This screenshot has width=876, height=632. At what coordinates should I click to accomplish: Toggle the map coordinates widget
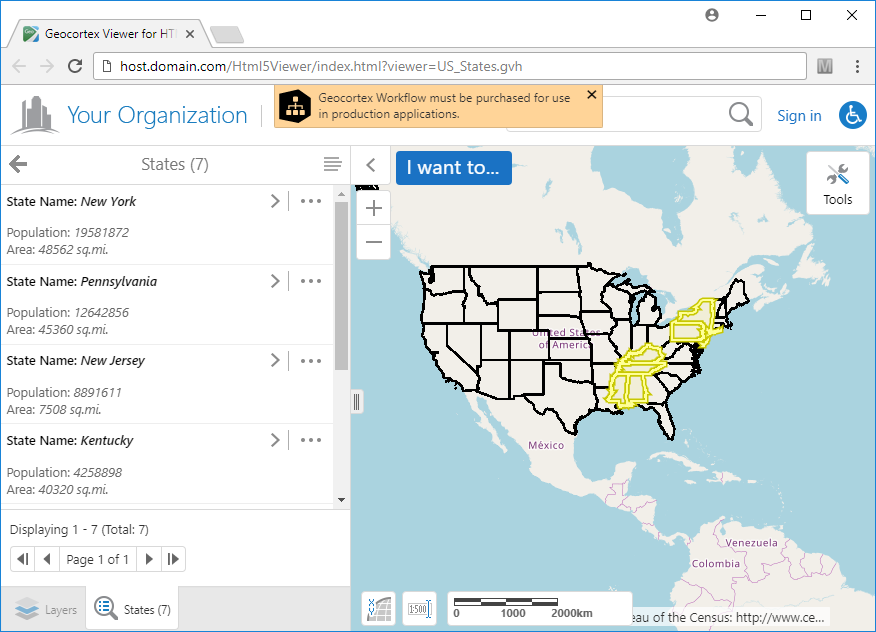[379, 609]
